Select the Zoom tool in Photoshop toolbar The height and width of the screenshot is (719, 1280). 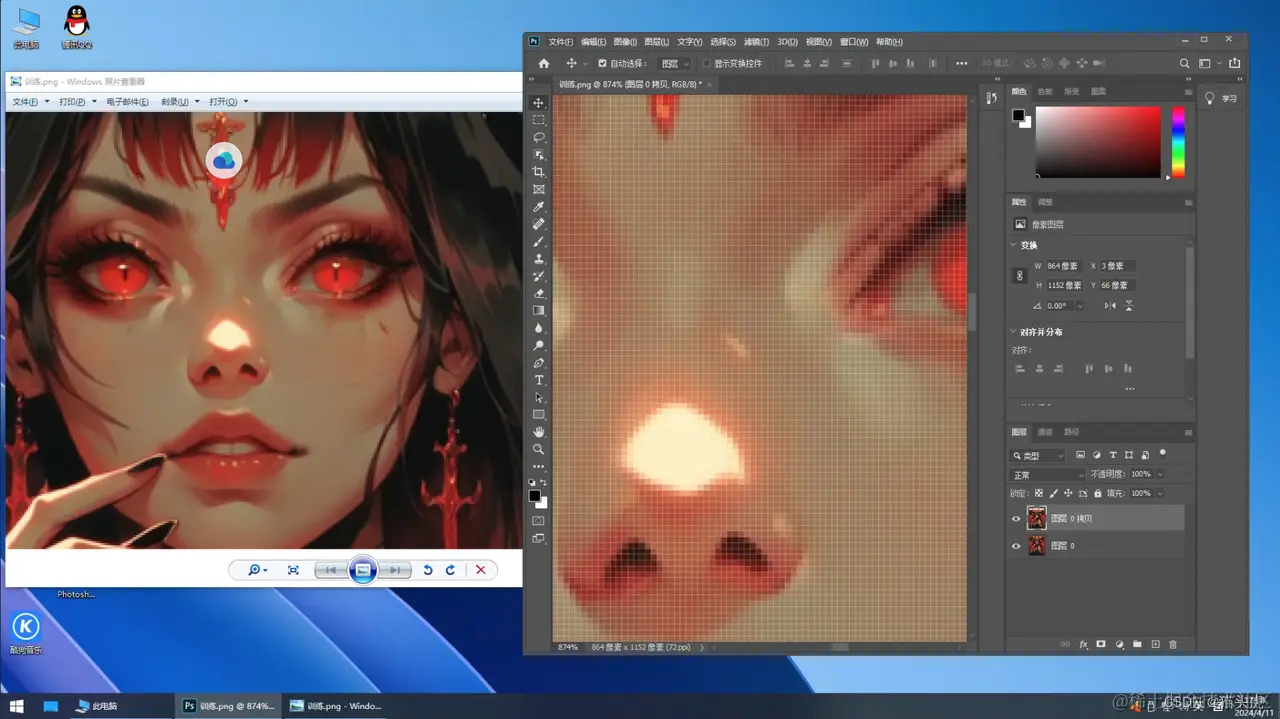point(539,449)
